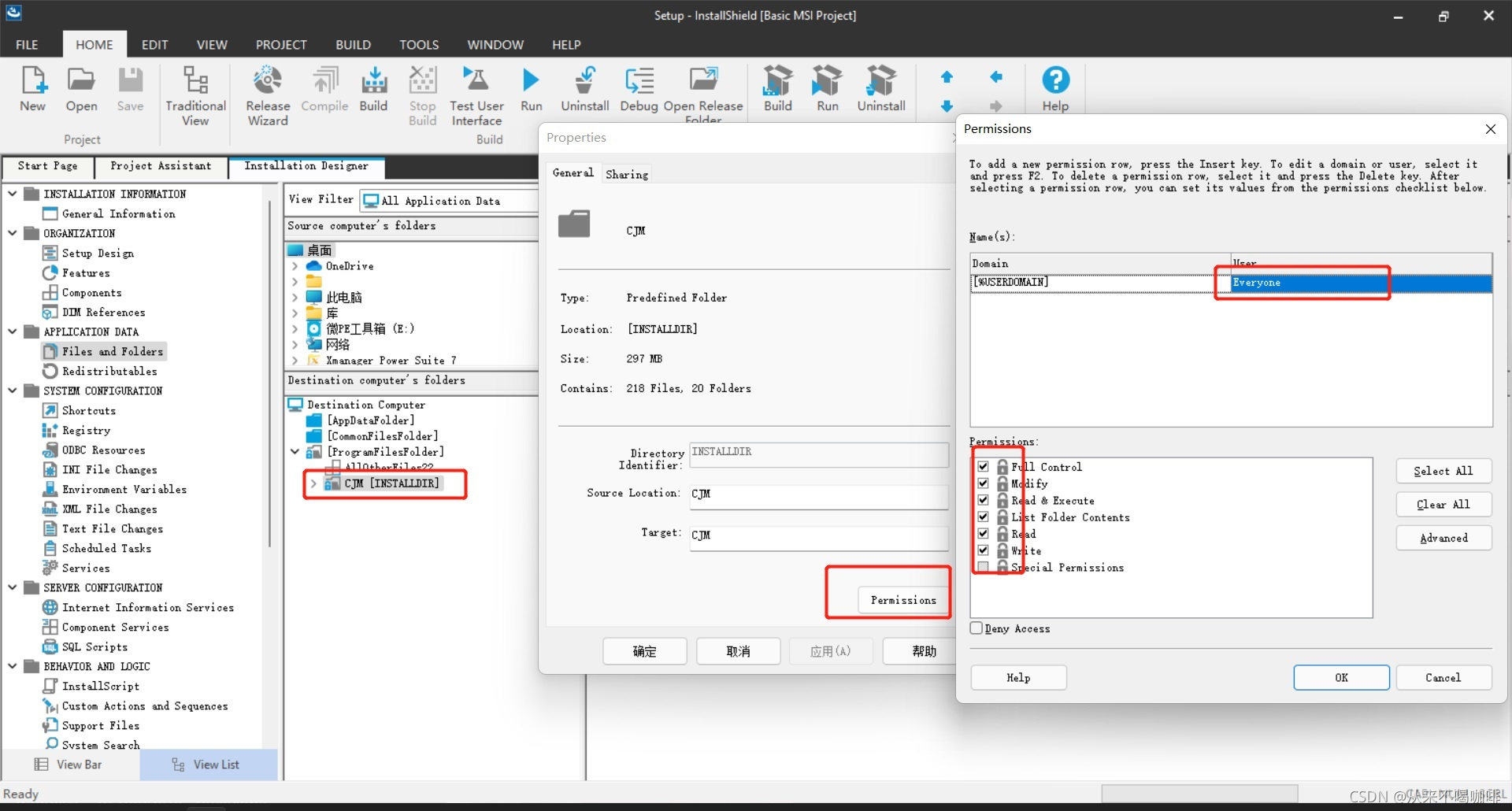The width and height of the screenshot is (1512, 811).
Task: Click the blue back arrow icon
Action: pyautogui.click(x=996, y=77)
